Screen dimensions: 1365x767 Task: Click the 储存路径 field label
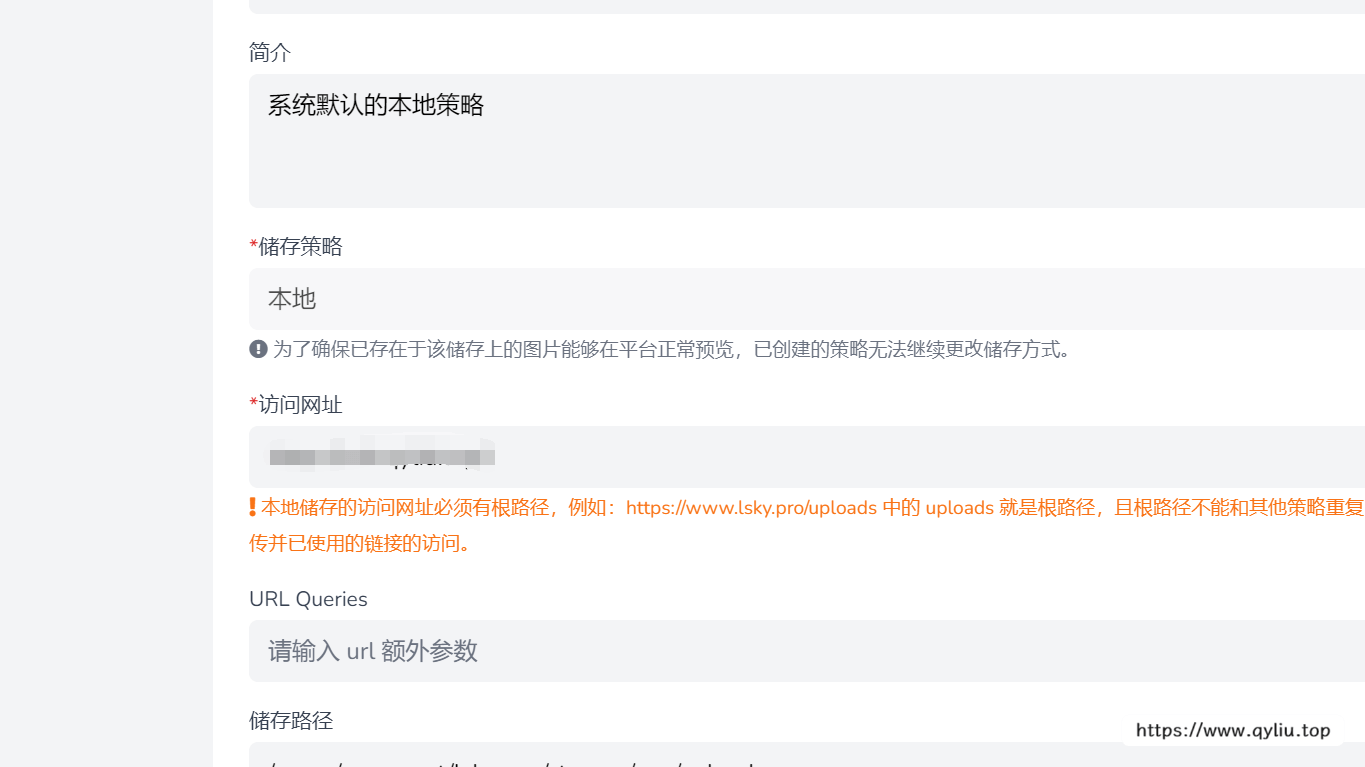click(x=291, y=720)
